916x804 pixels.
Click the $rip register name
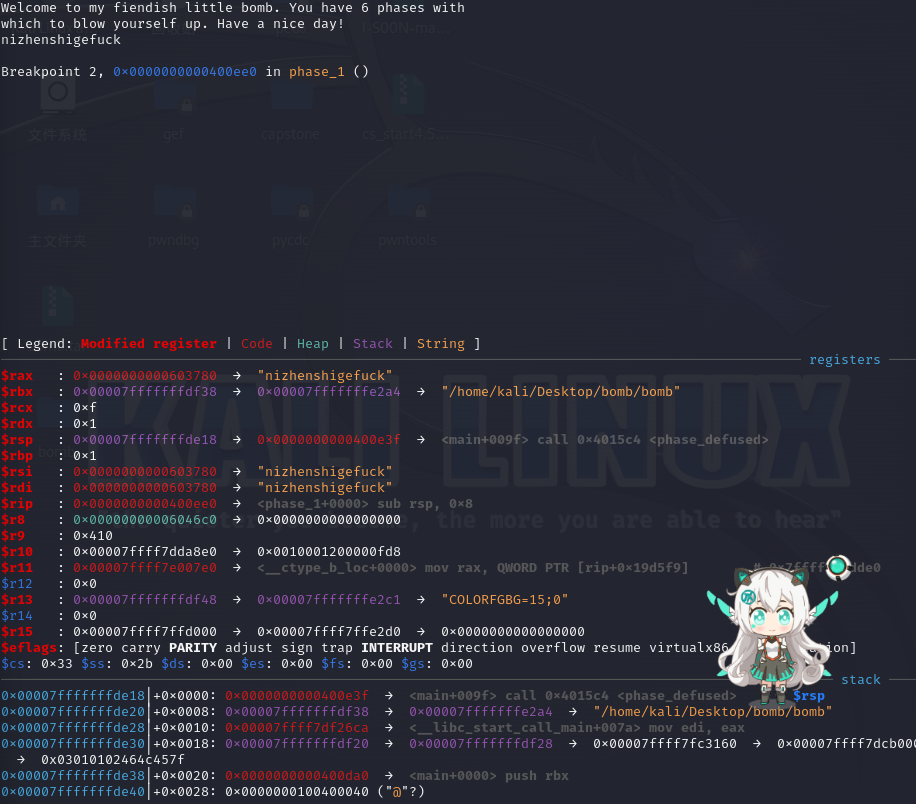pyautogui.click(x=17, y=503)
